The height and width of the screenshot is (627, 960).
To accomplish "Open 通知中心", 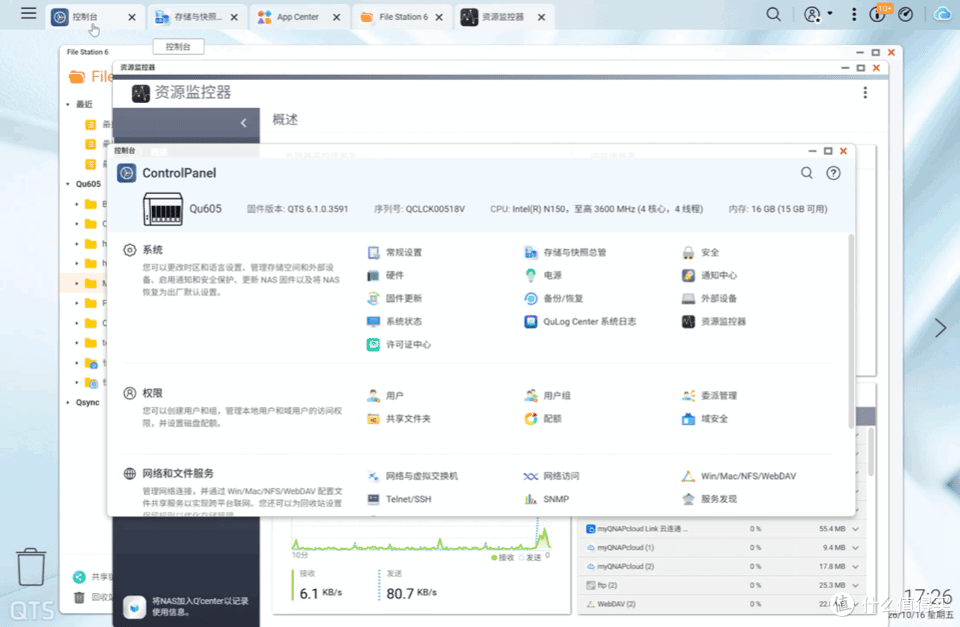I will (710, 276).
